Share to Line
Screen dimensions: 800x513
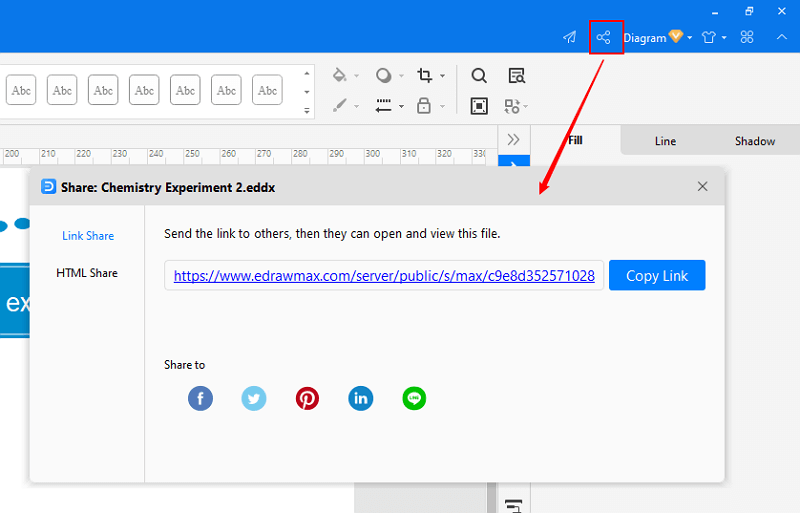[414, 398]
